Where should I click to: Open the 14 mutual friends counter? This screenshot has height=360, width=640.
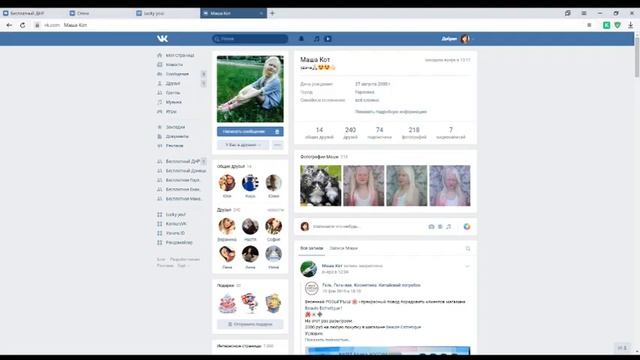coord(319,133)
